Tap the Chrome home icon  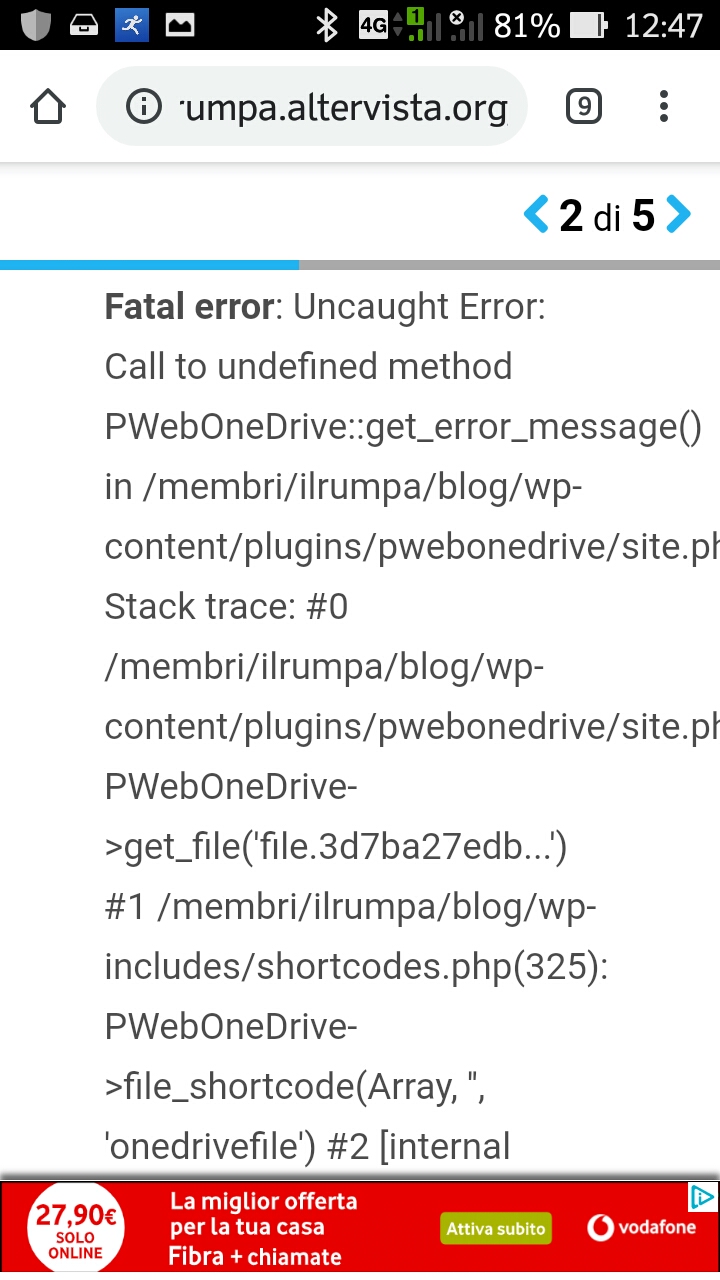pyautogui.click(x=48, y=106)
